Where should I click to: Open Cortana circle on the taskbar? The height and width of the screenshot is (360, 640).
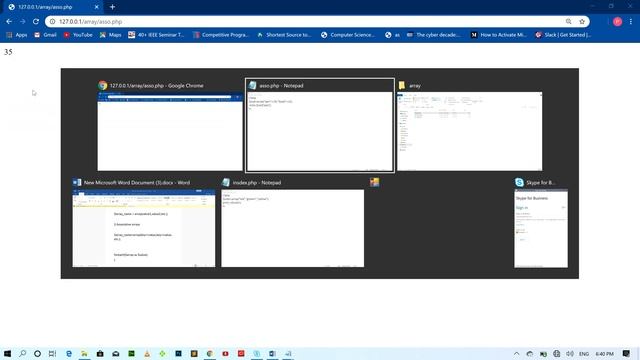click(x=37, y=353)
